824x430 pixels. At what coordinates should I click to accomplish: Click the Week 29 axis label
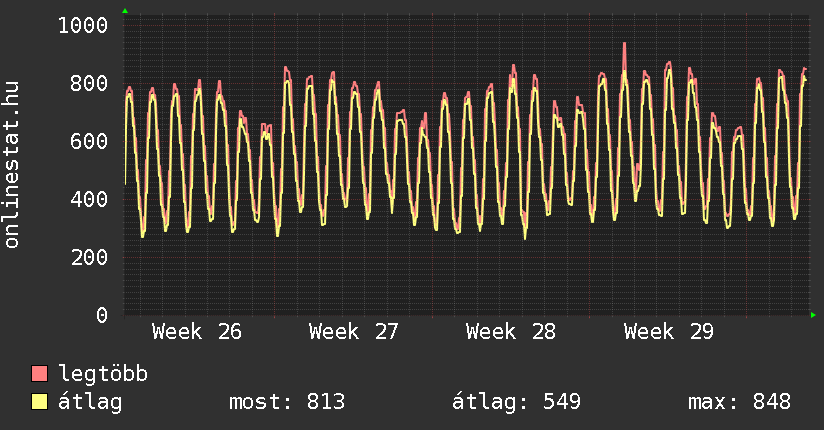tap(668, 332)
